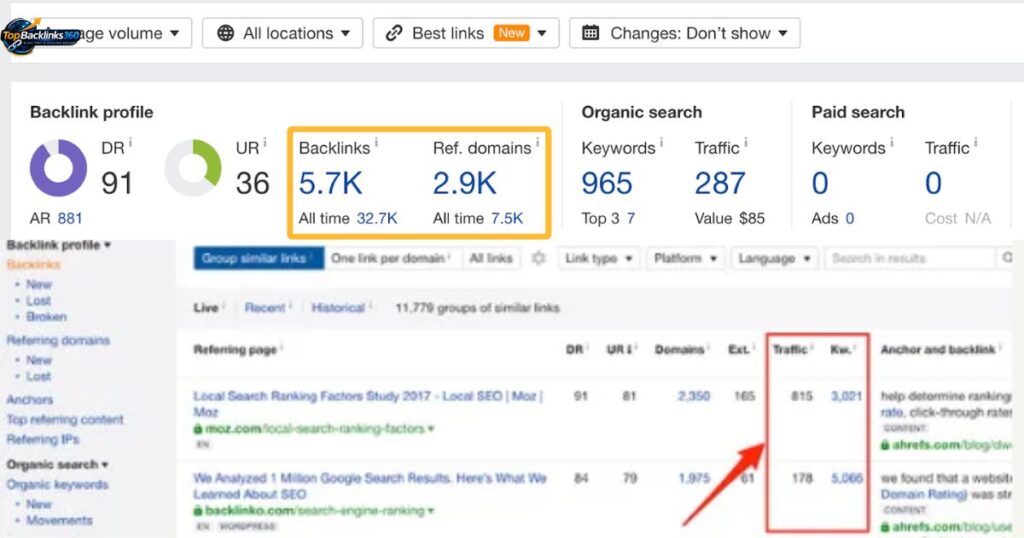Sort by the Domains column header
This screenshot has height=538, width=1024.
point(679,350)
